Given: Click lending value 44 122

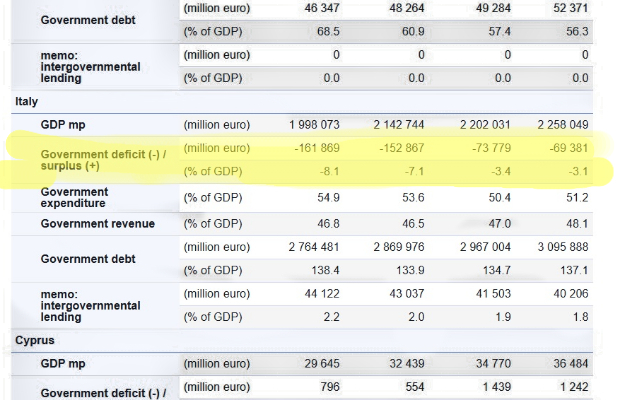Looking at the screenshot, I should click(x=322, y=294).
